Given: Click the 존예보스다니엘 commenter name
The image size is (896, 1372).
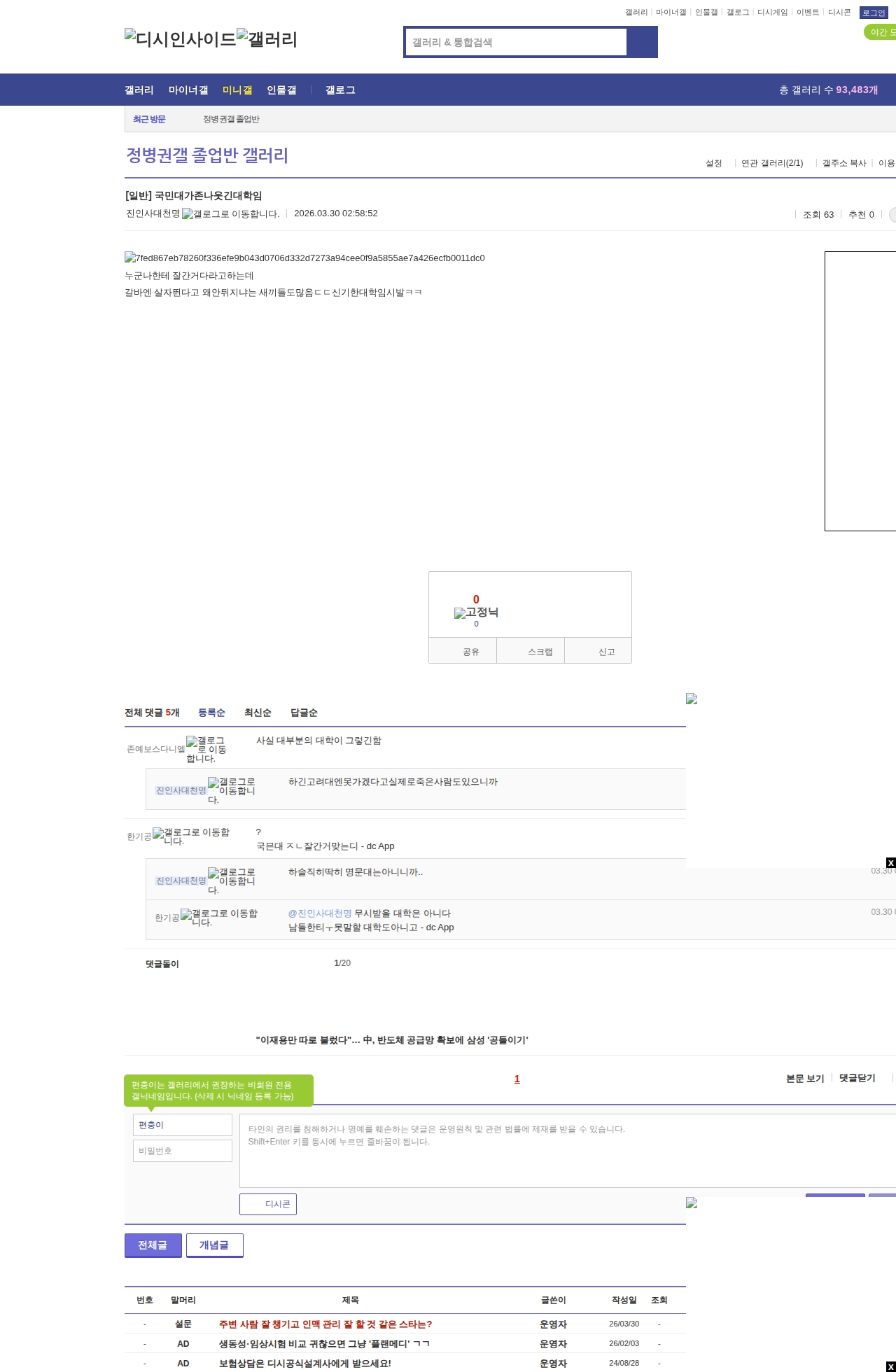Looking at the screenshot, I should (x=155, y=749).
